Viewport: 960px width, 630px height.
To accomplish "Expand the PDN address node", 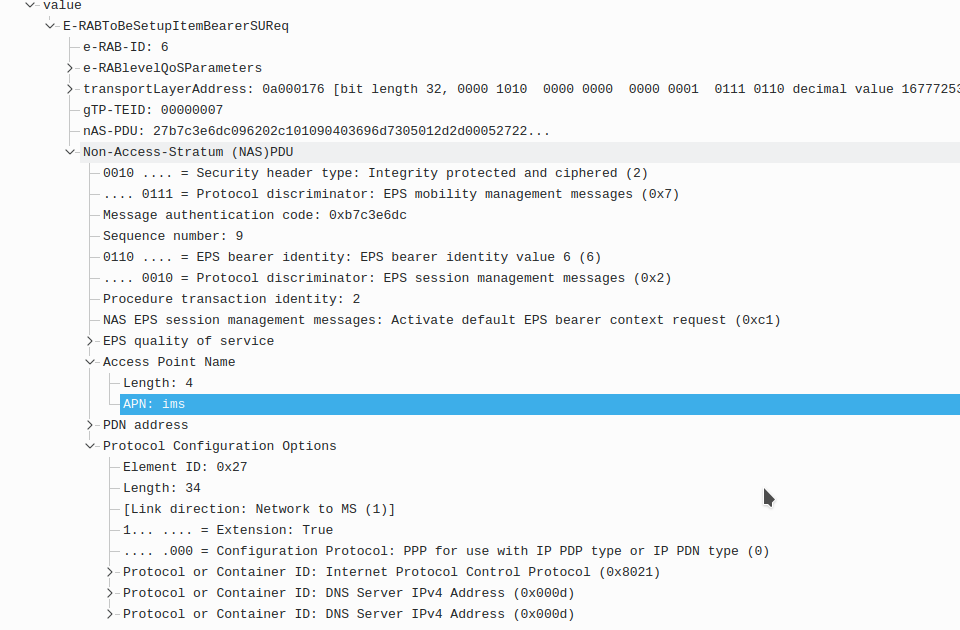I will (x=89, y=424).
